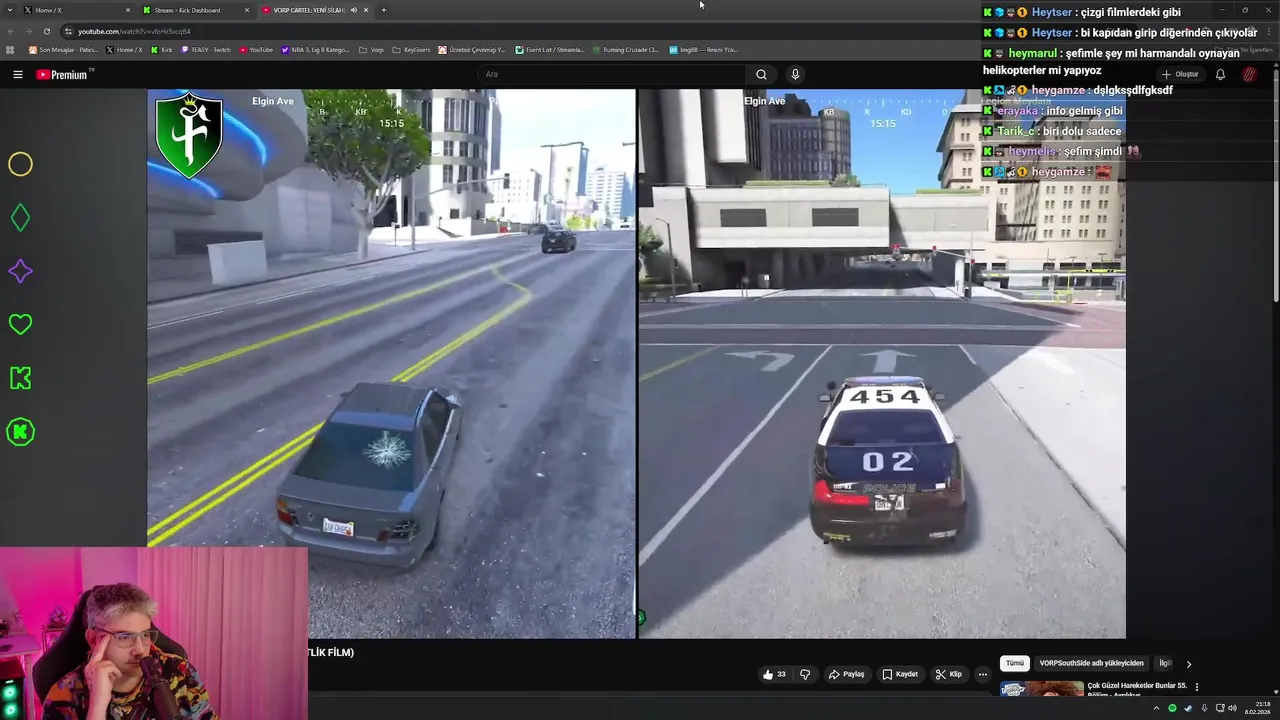
Task: Click the YouTube search magnifier button
Action: [761, 74]
